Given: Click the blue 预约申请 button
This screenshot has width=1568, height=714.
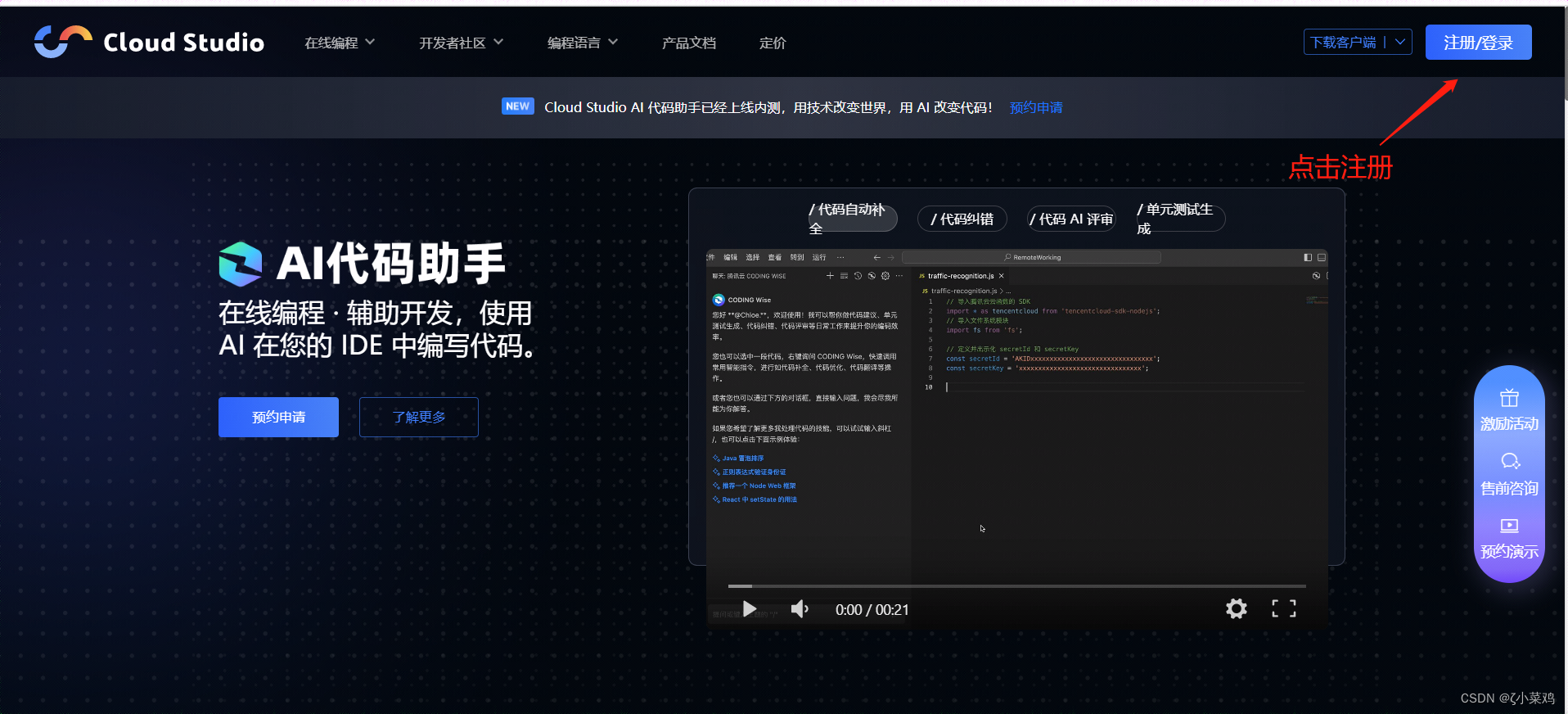Looking at the screenshot, I should pos(278,417).
